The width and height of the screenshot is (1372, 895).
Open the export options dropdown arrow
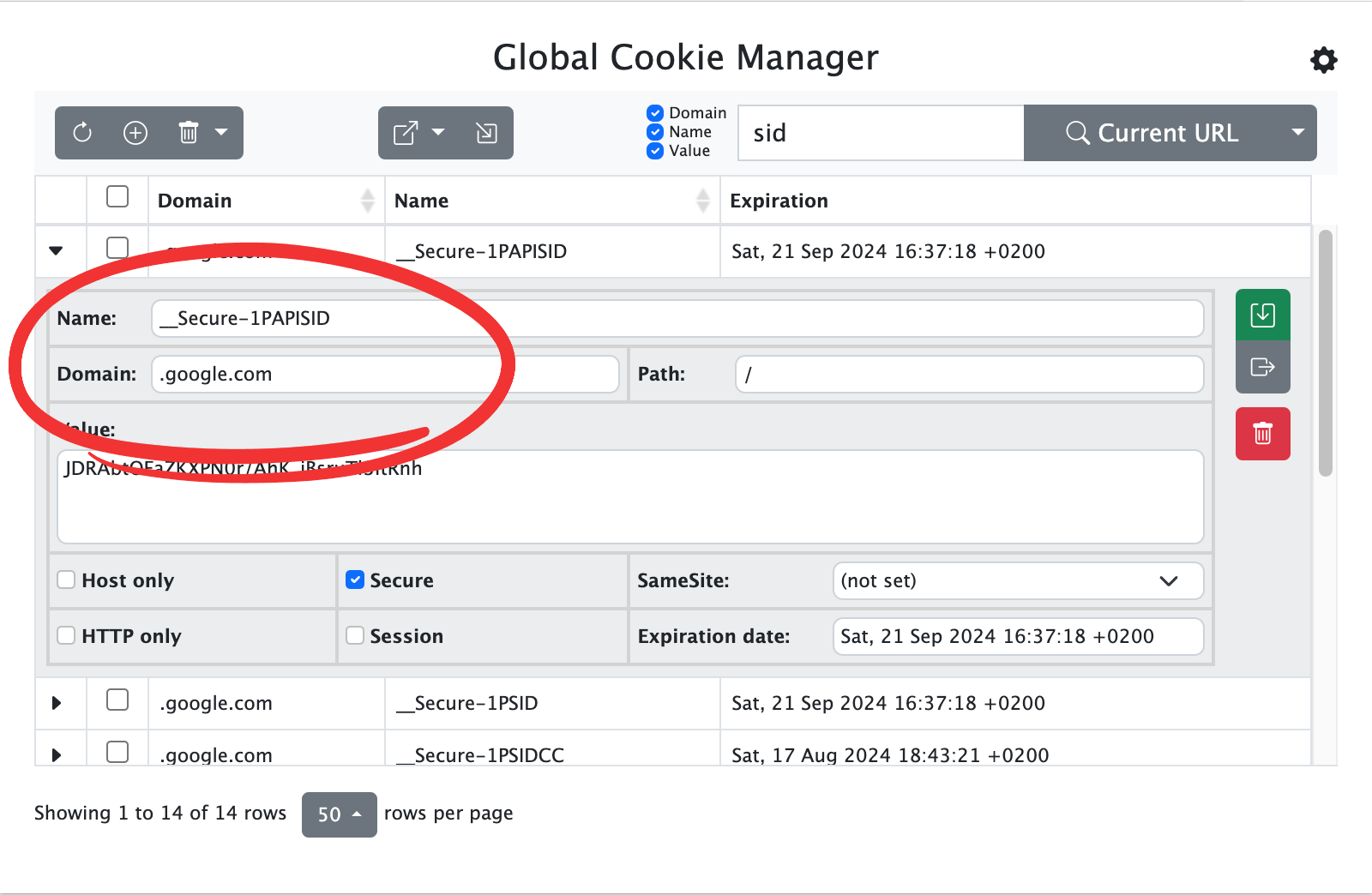tap(438, 133)
